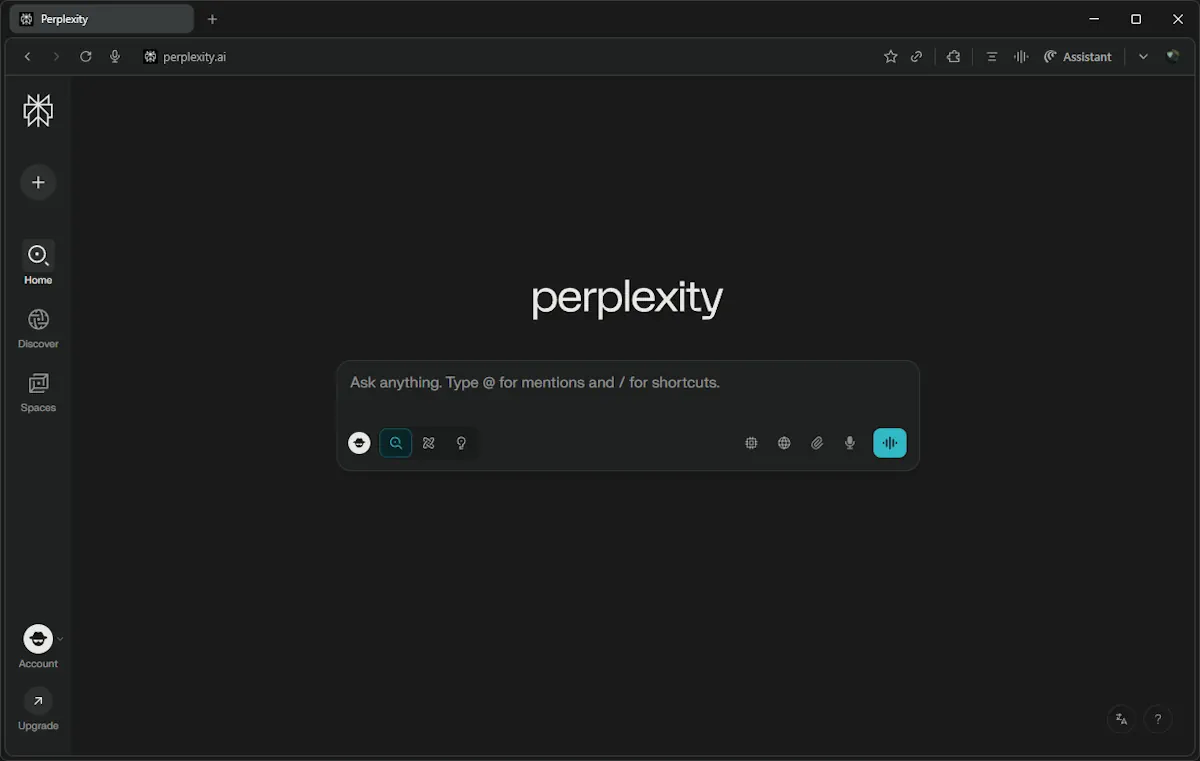Viewport: 1200px width, 761px height.
Task: Open the sources globe selector
Action: (784, 443)
